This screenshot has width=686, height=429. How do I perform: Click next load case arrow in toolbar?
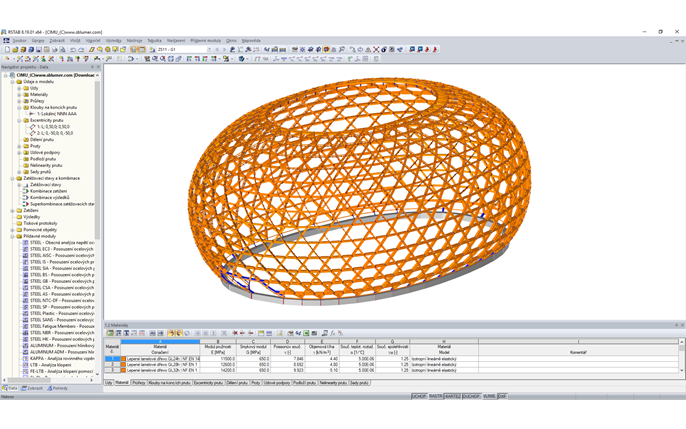(224, 50)
